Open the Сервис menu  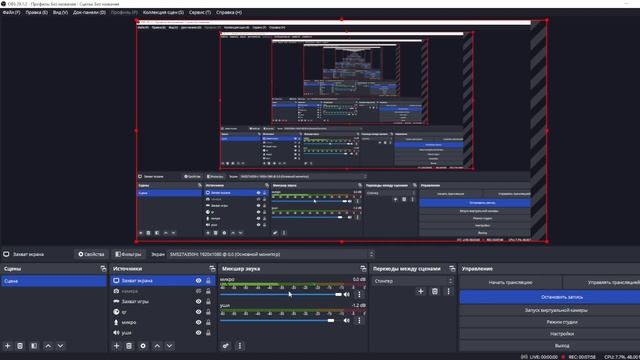(x=200, y=12)
